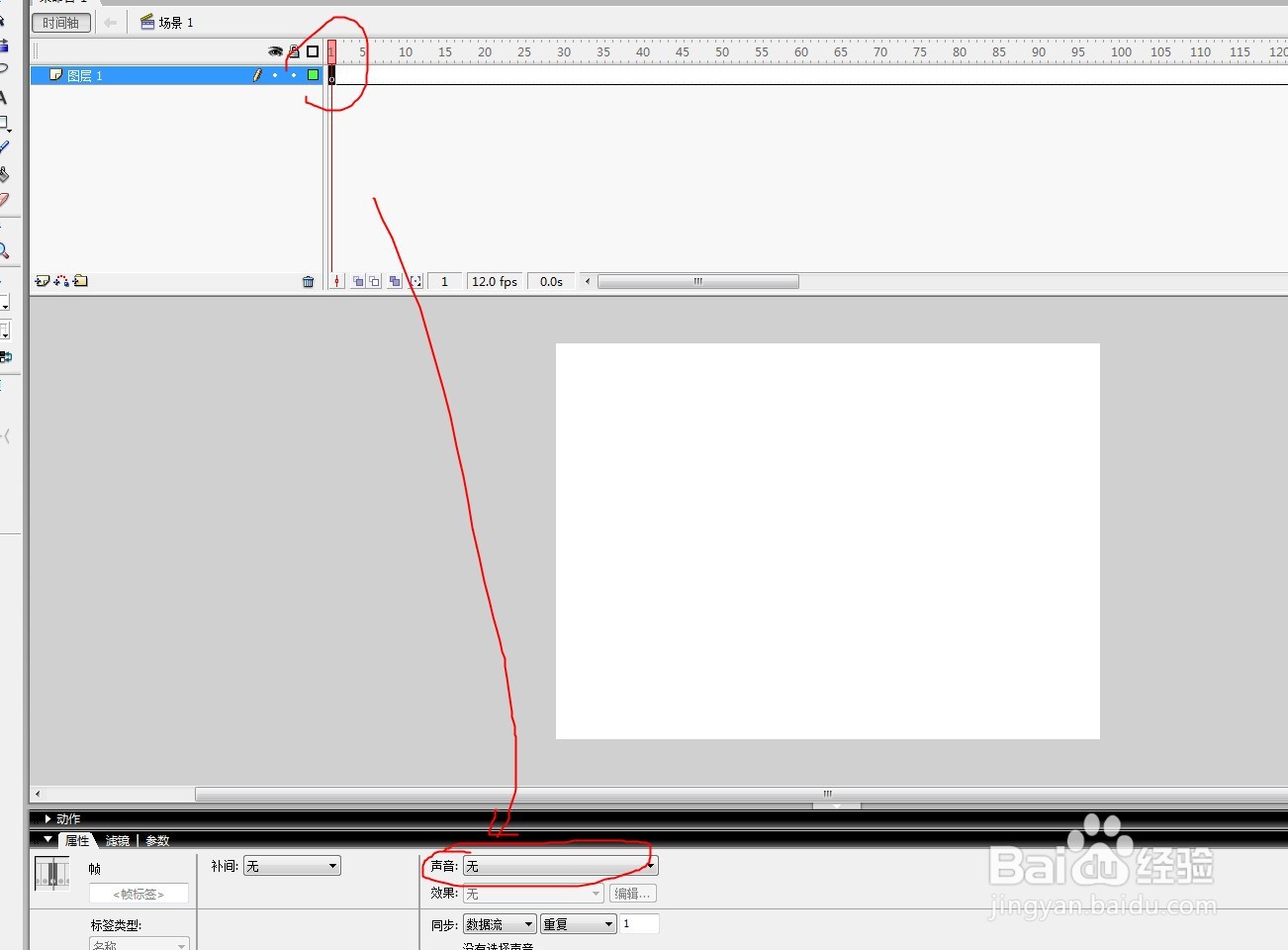1288x950 pixels.
Task: Click the timeline horizontal scrollbar thumb
Action: coord(698,282)
